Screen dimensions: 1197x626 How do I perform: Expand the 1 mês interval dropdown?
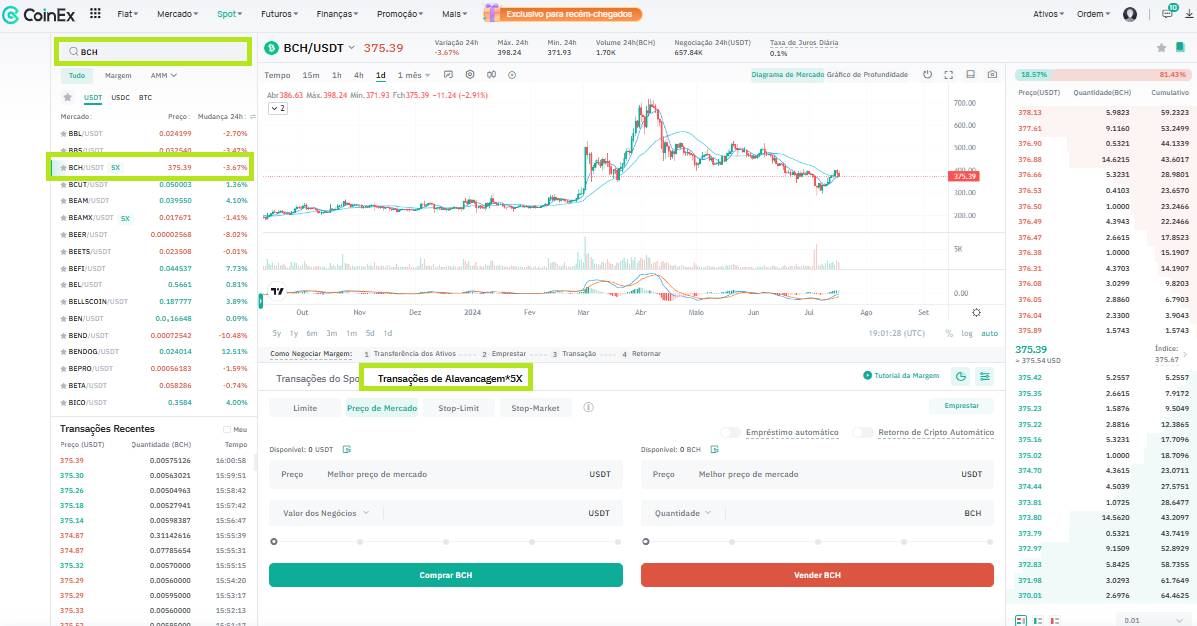point(414,75)
